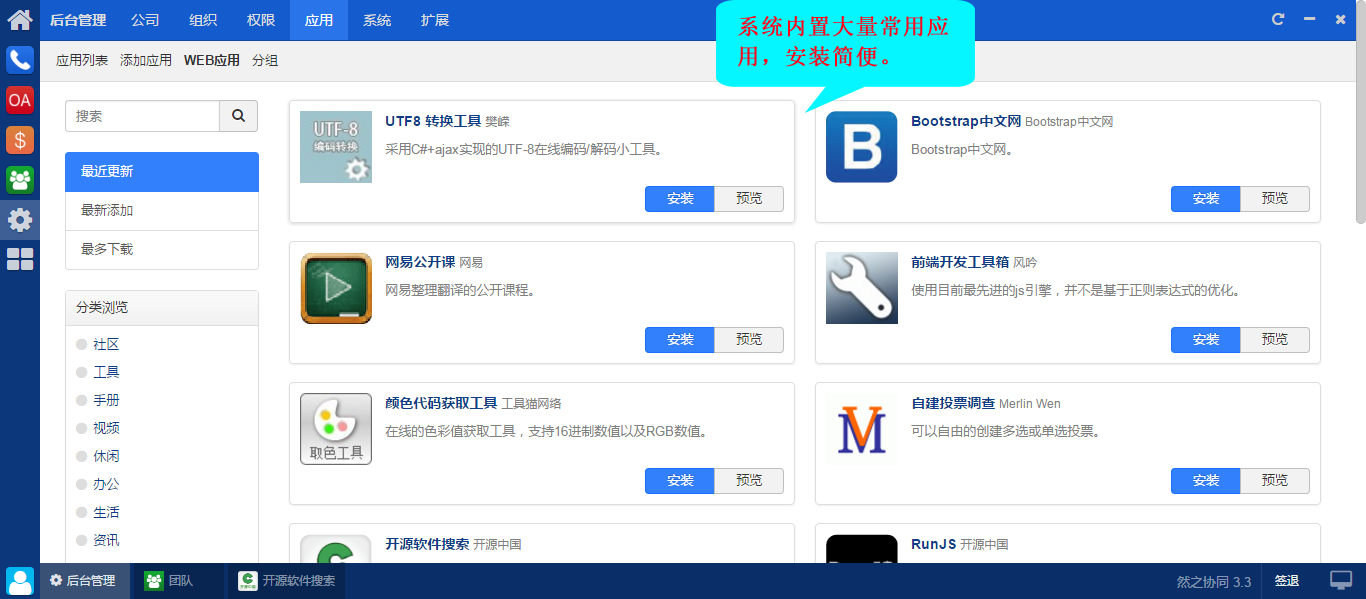Select 最近更新 sort option

(x=162, y=172)
